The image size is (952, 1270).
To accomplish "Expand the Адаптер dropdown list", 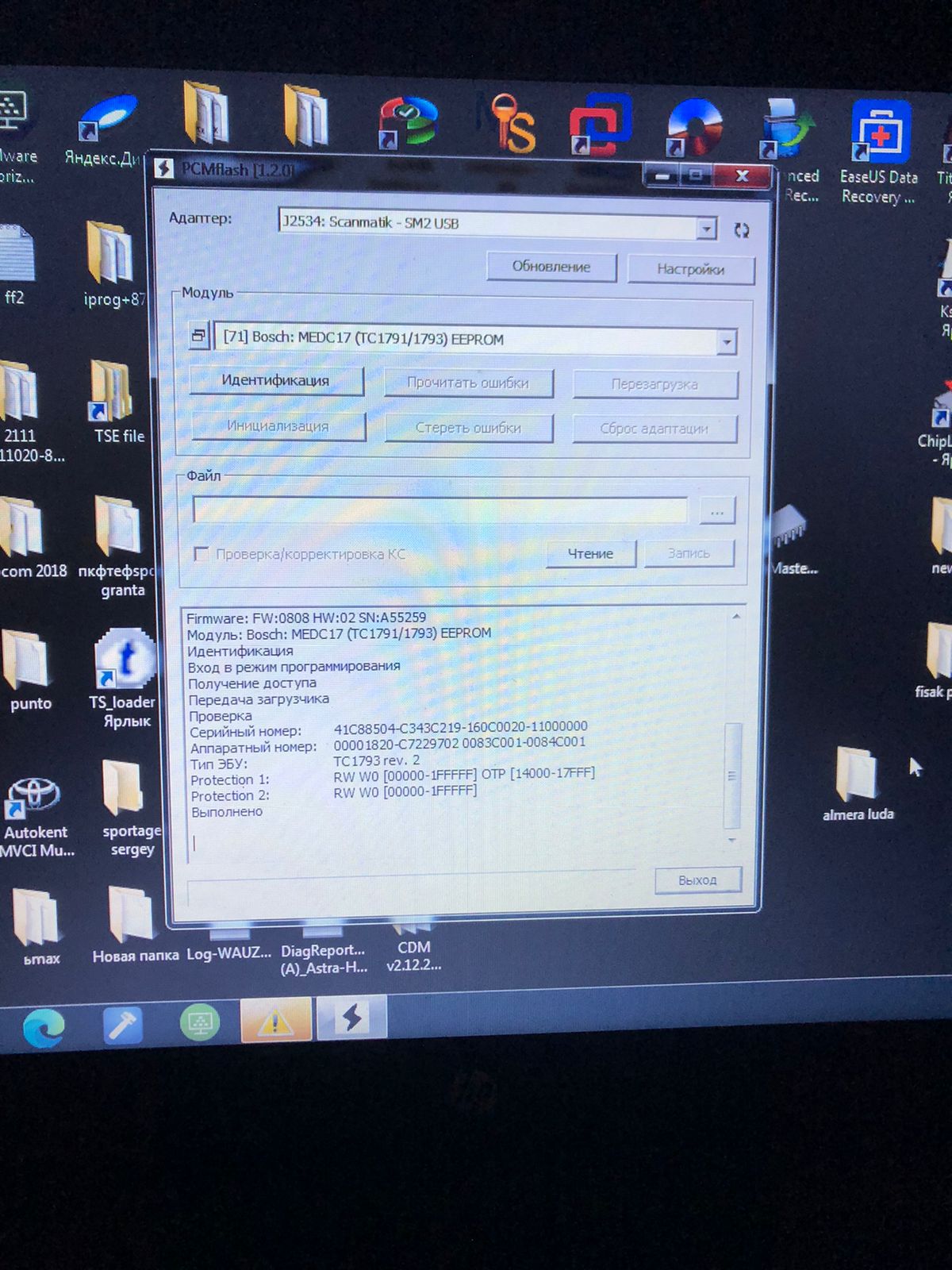I will 705,229.
